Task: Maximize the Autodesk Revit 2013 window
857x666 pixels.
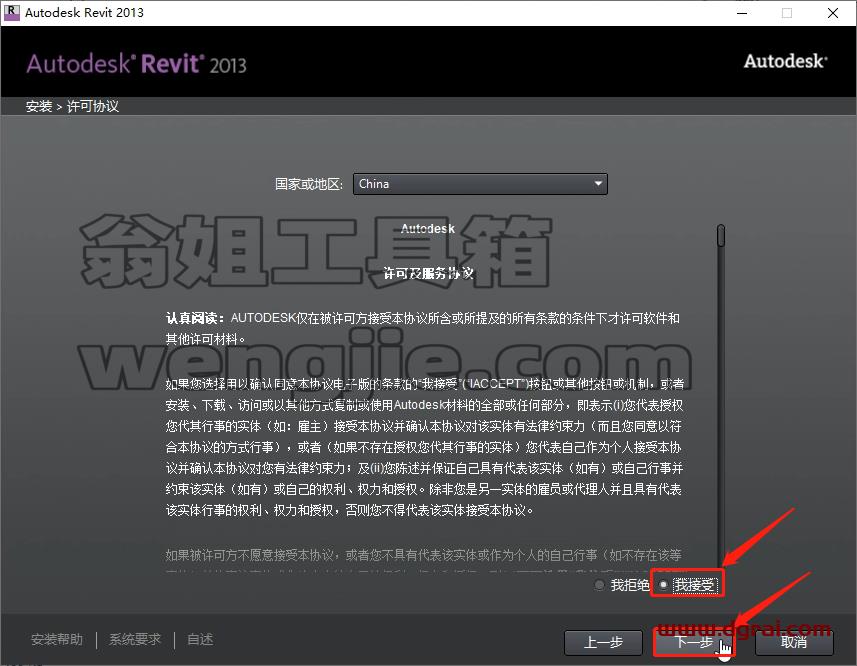Action: 787,13
